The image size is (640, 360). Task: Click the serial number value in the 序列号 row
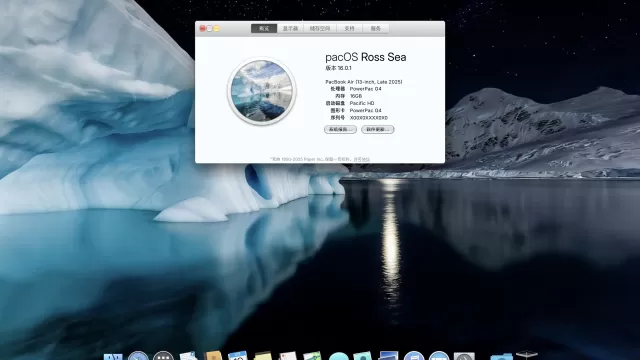(x=369, y=118)
